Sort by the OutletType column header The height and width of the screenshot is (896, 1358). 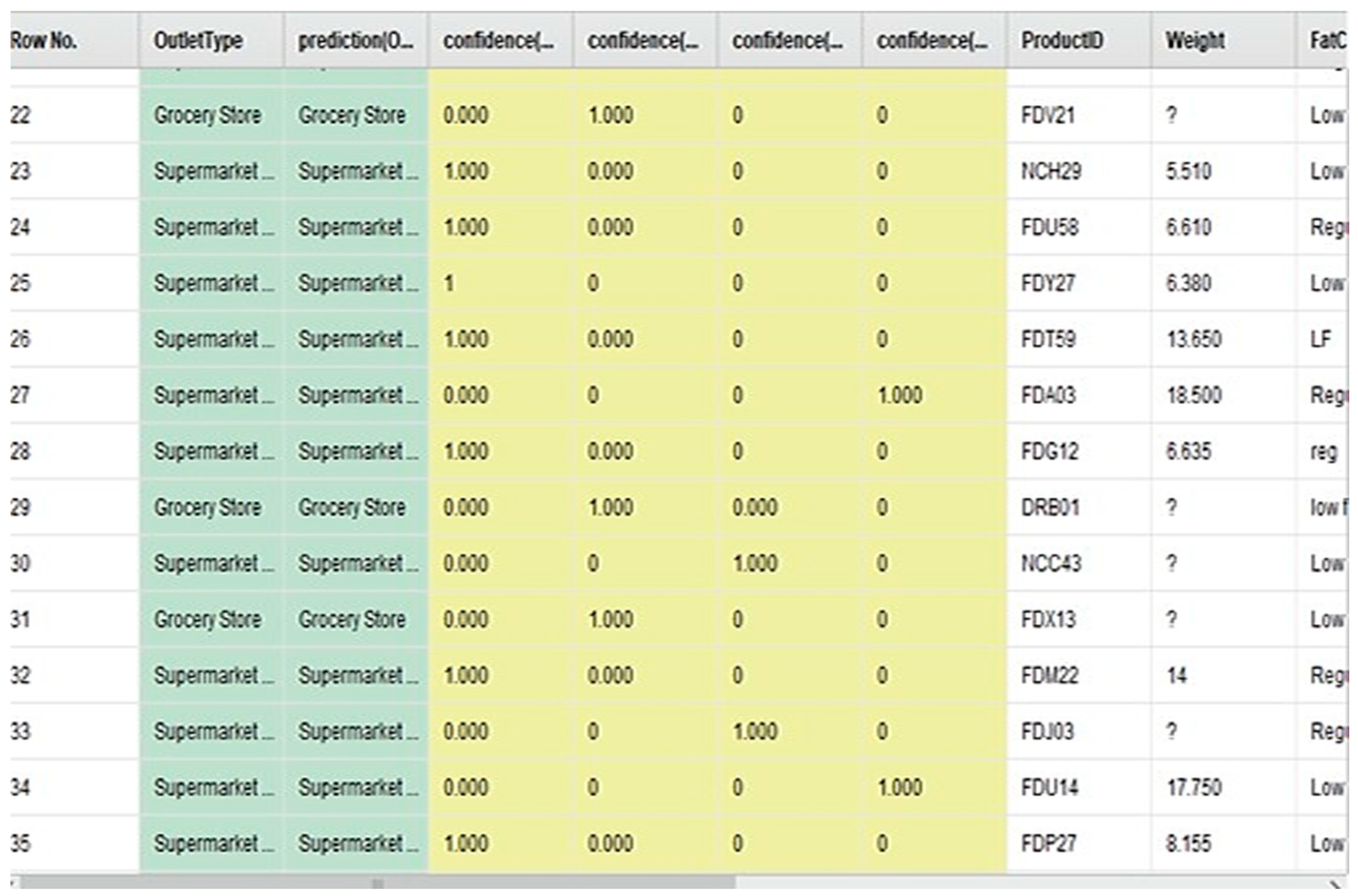[x=198, y=40]
